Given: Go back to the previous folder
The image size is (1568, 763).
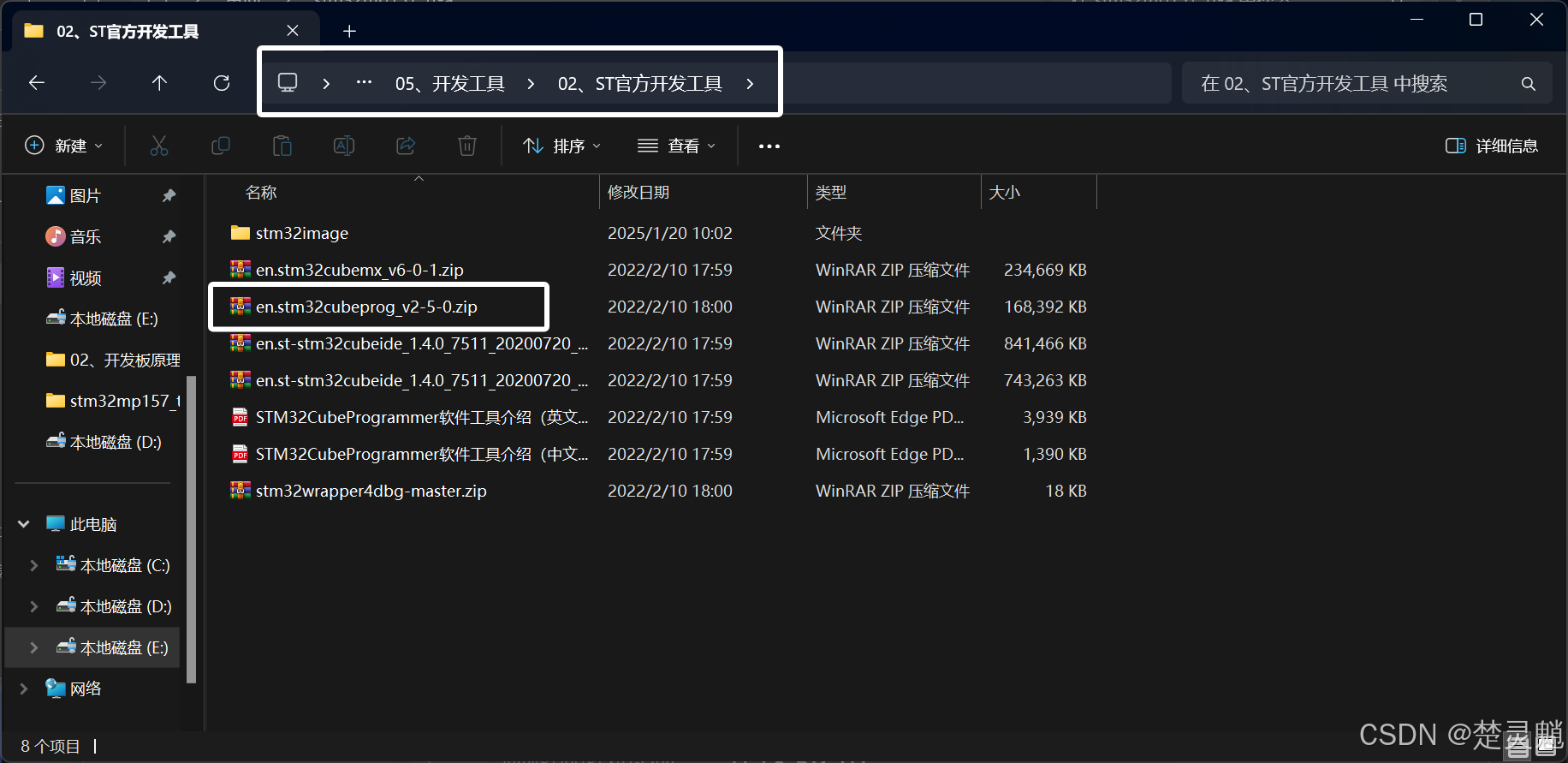Looking at the screenshot, I should pos(37,83).
